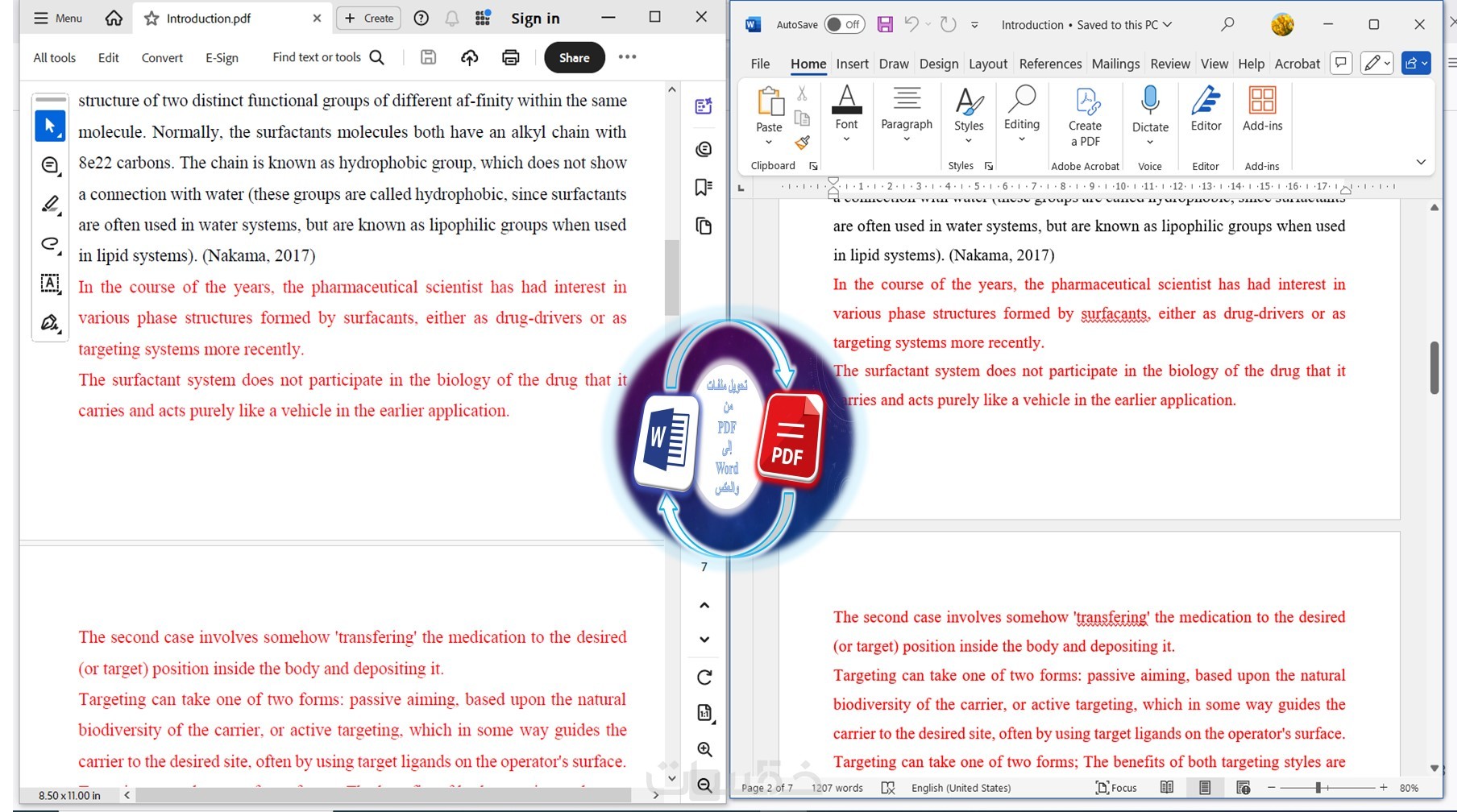Screen dimensions: 1470x812
Task: Switch Word to Read Mode view
Action: pyautogui.click(x=1166, y=788)
